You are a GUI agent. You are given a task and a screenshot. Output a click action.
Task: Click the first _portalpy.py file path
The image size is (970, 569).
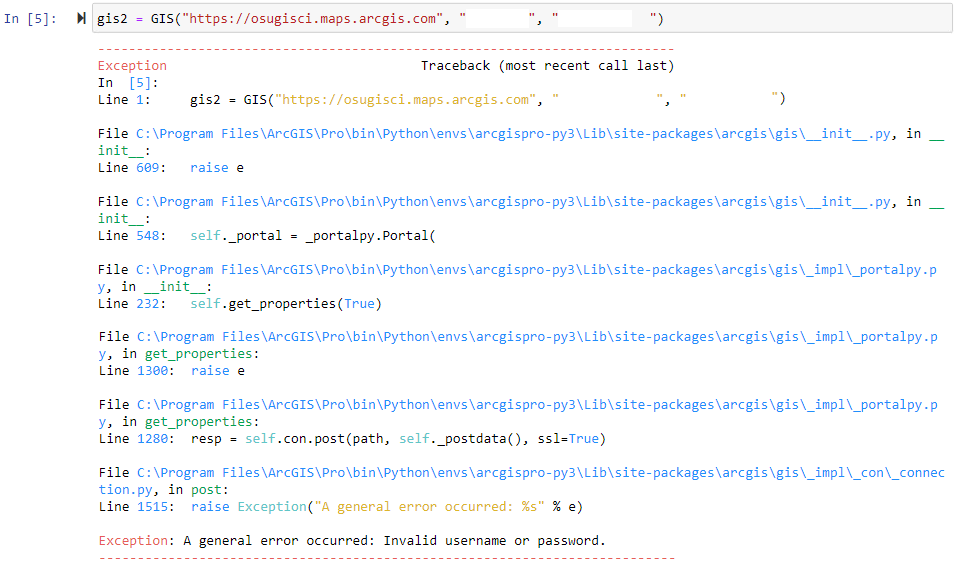[518, 278]
